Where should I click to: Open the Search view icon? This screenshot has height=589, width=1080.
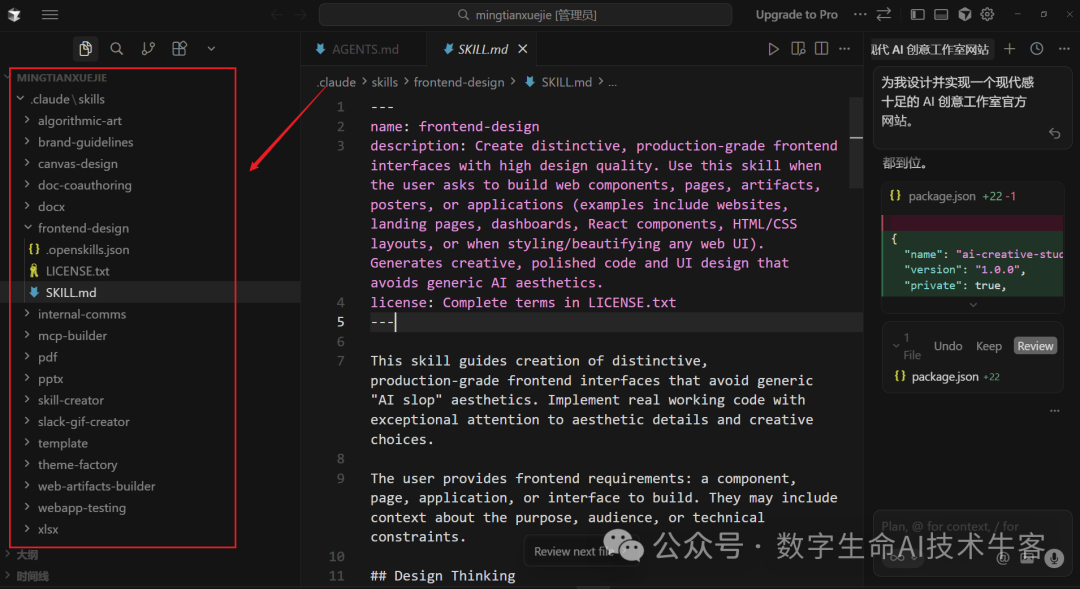click(116, 48)
